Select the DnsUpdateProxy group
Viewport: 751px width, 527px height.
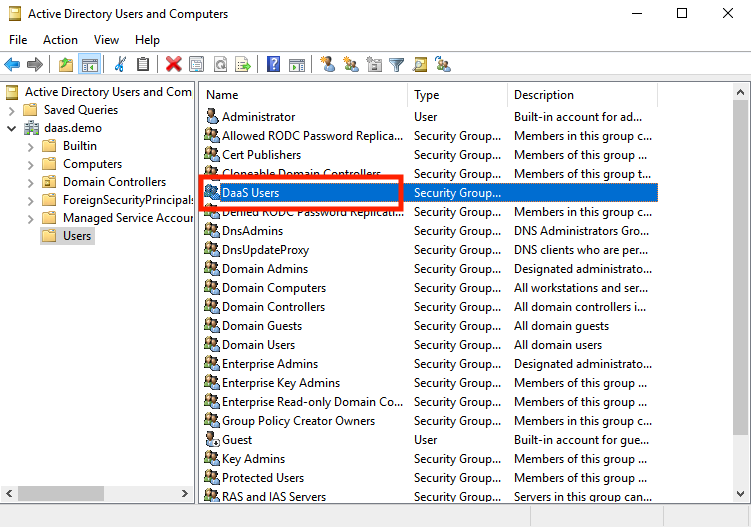tap(265, 250)
